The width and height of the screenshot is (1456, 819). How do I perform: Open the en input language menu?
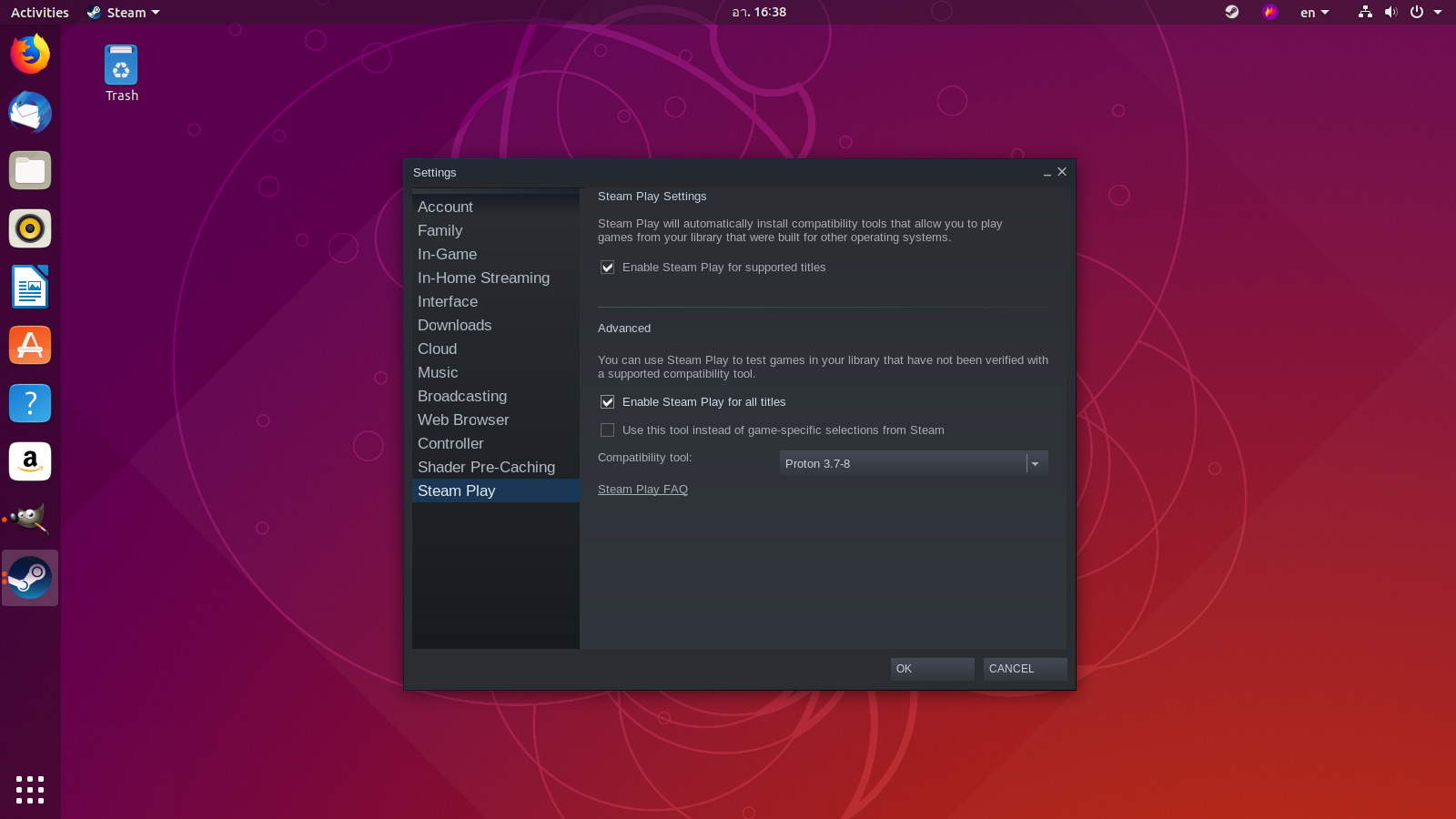(1314, 12)
